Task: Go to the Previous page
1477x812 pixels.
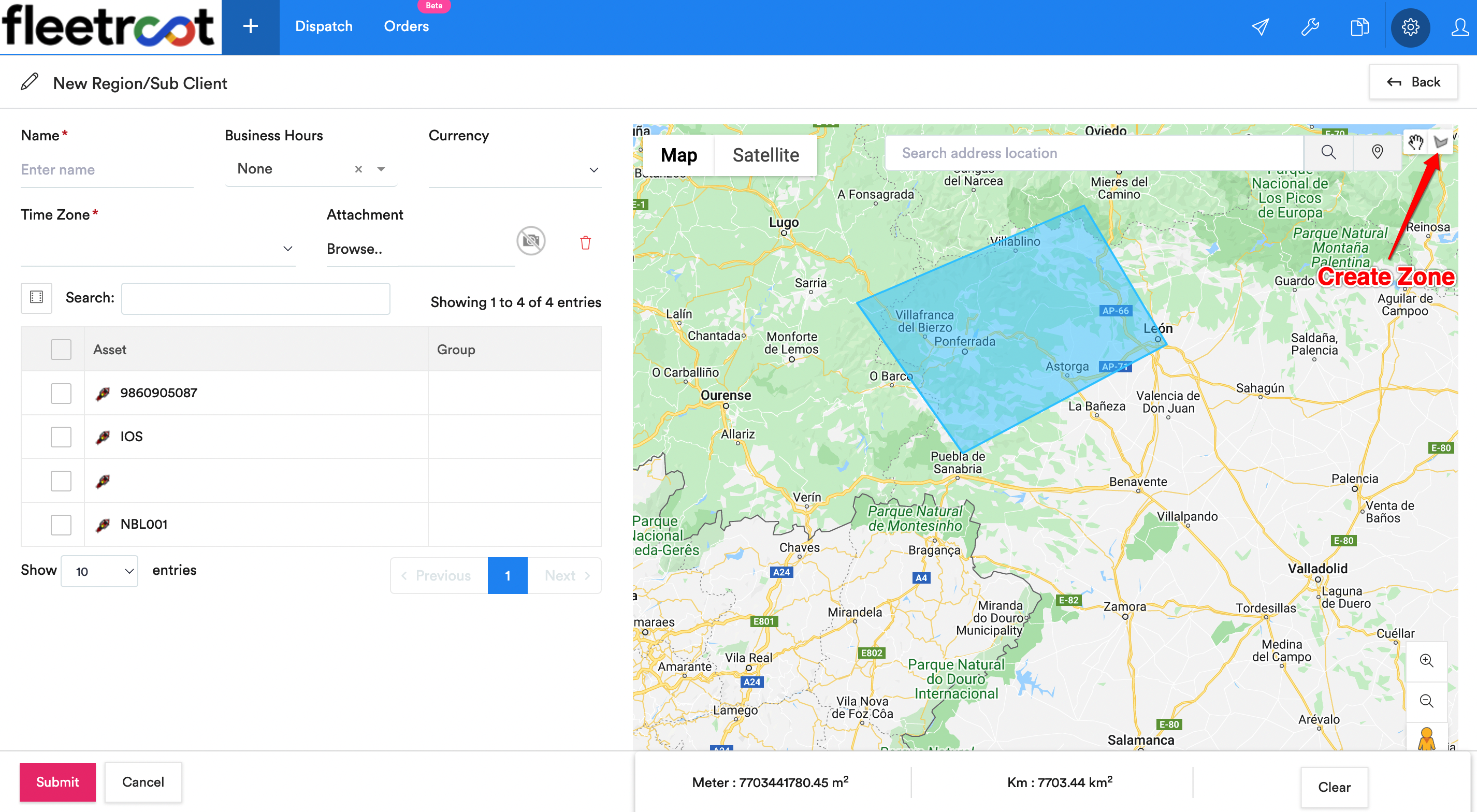Action: (438, 575)
